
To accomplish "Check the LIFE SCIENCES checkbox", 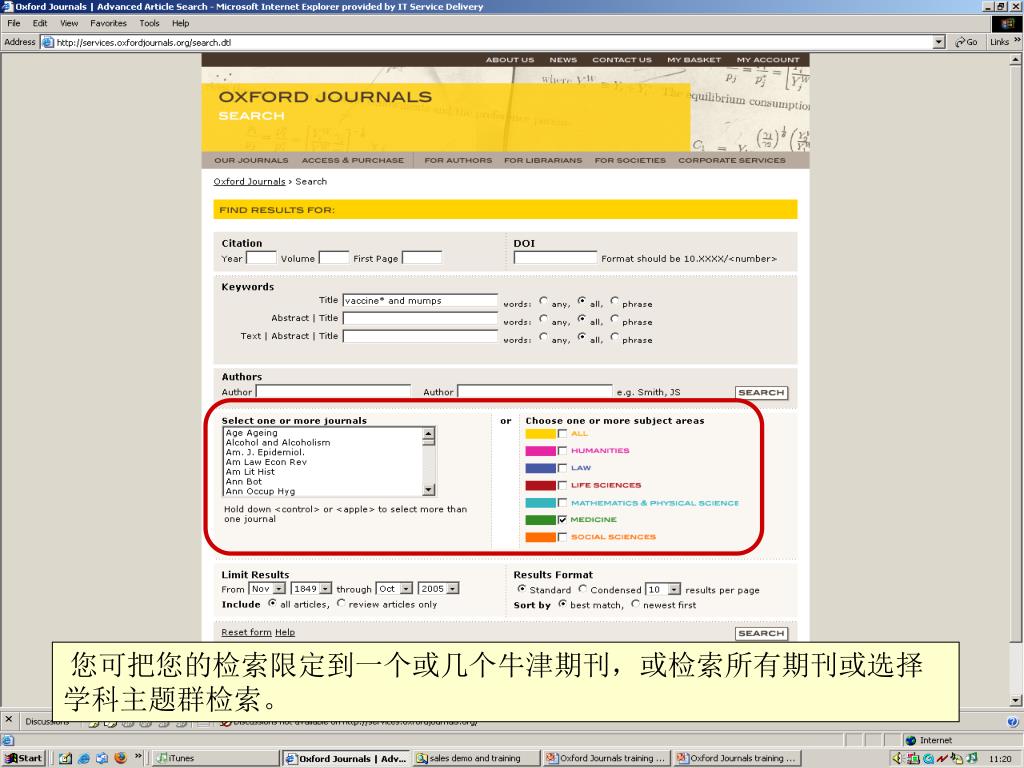I will [562, 485].
